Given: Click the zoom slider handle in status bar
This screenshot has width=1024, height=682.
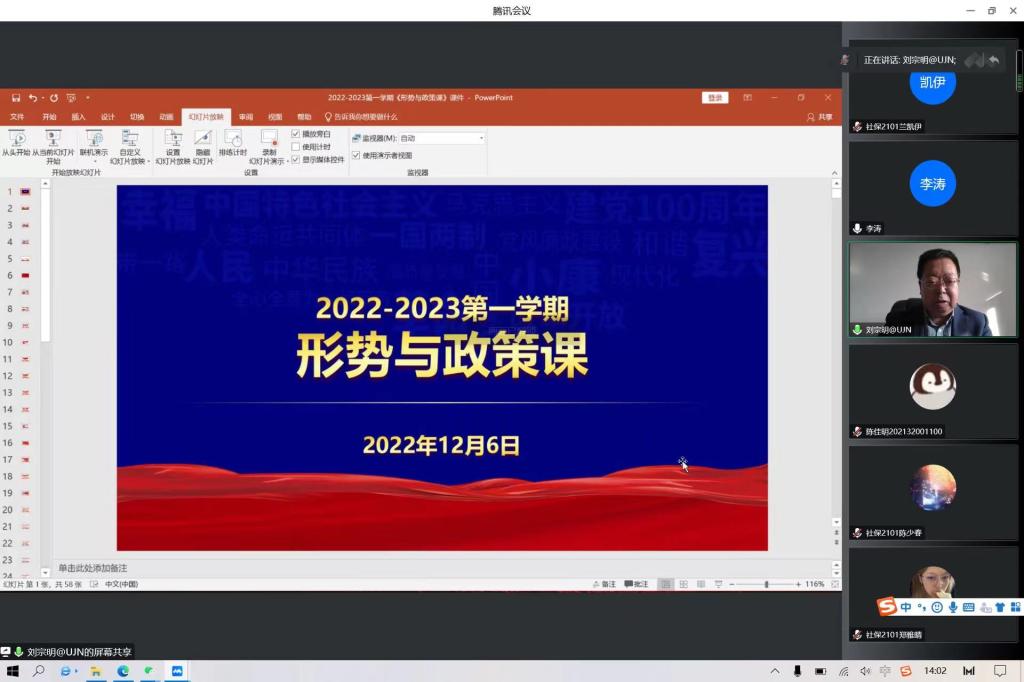Looking at the screenshot, I should [767, 584].
